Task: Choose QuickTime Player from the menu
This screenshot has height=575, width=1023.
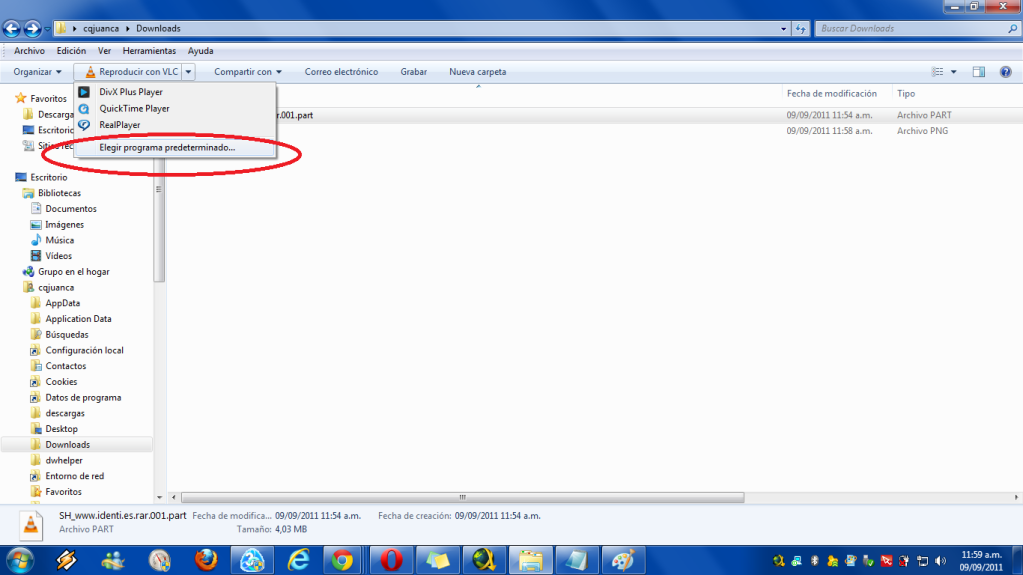Action: point(174,108)
